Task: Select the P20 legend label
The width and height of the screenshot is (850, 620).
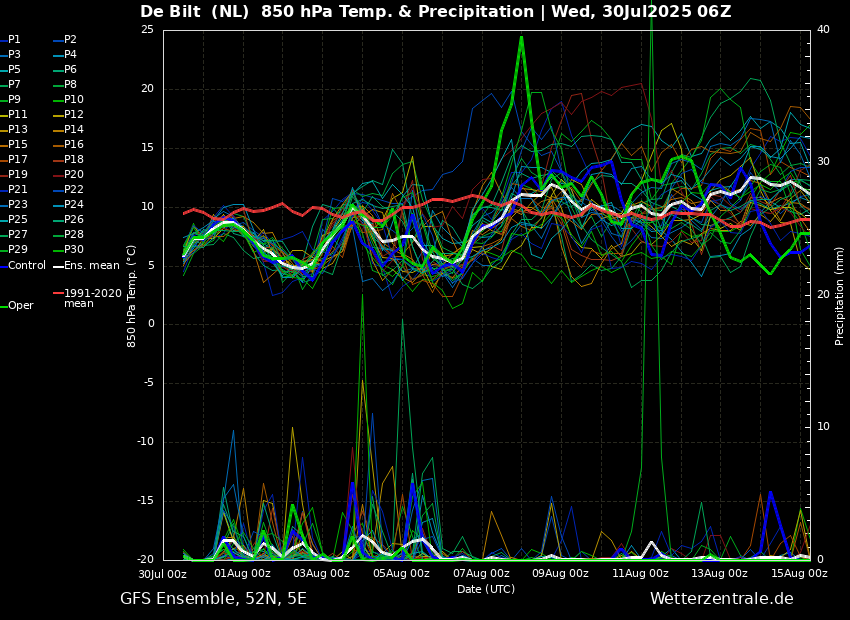Action: 74,175
